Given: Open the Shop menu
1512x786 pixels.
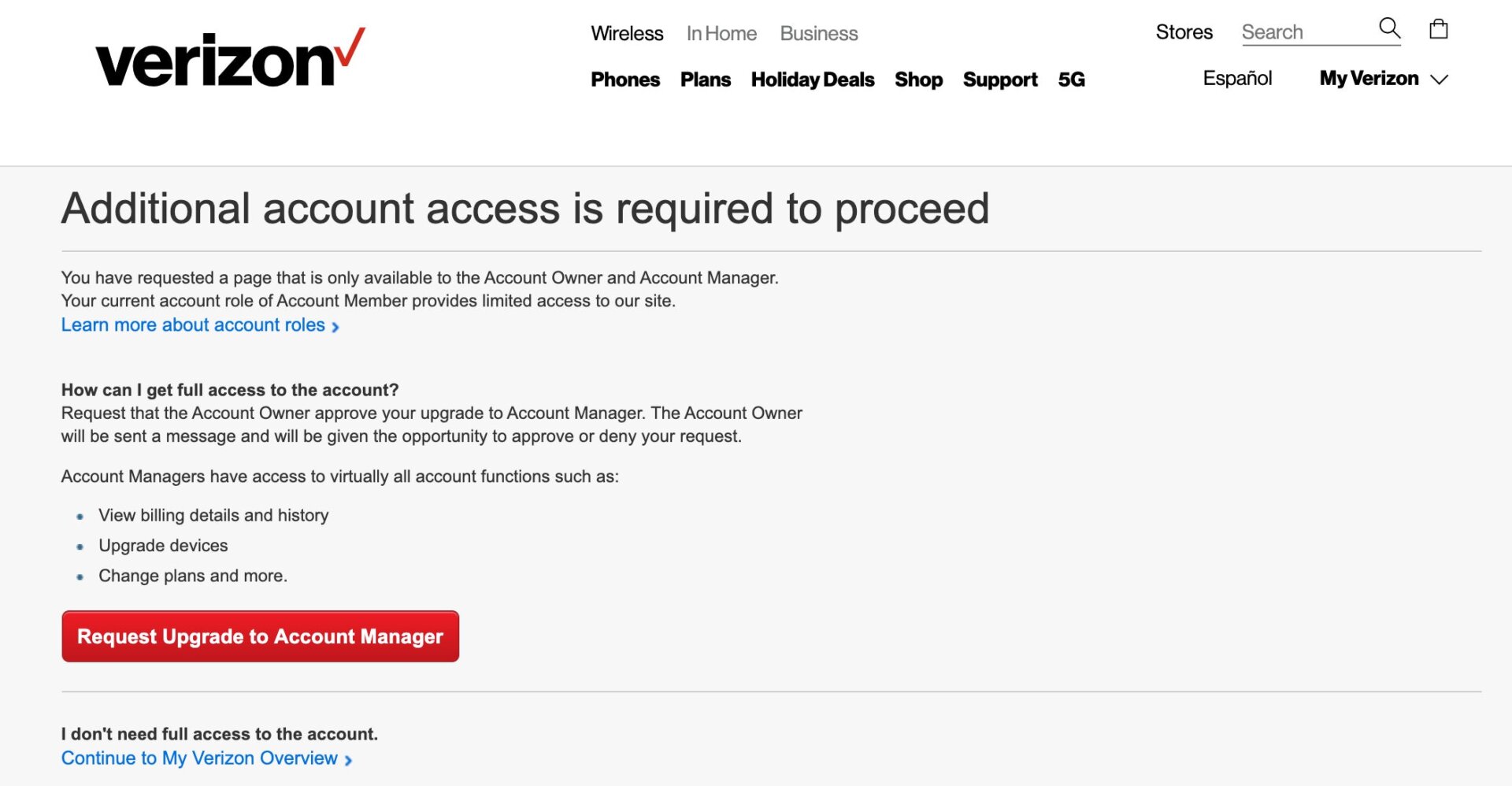Looking at the screenshot, I should [918, 80].
